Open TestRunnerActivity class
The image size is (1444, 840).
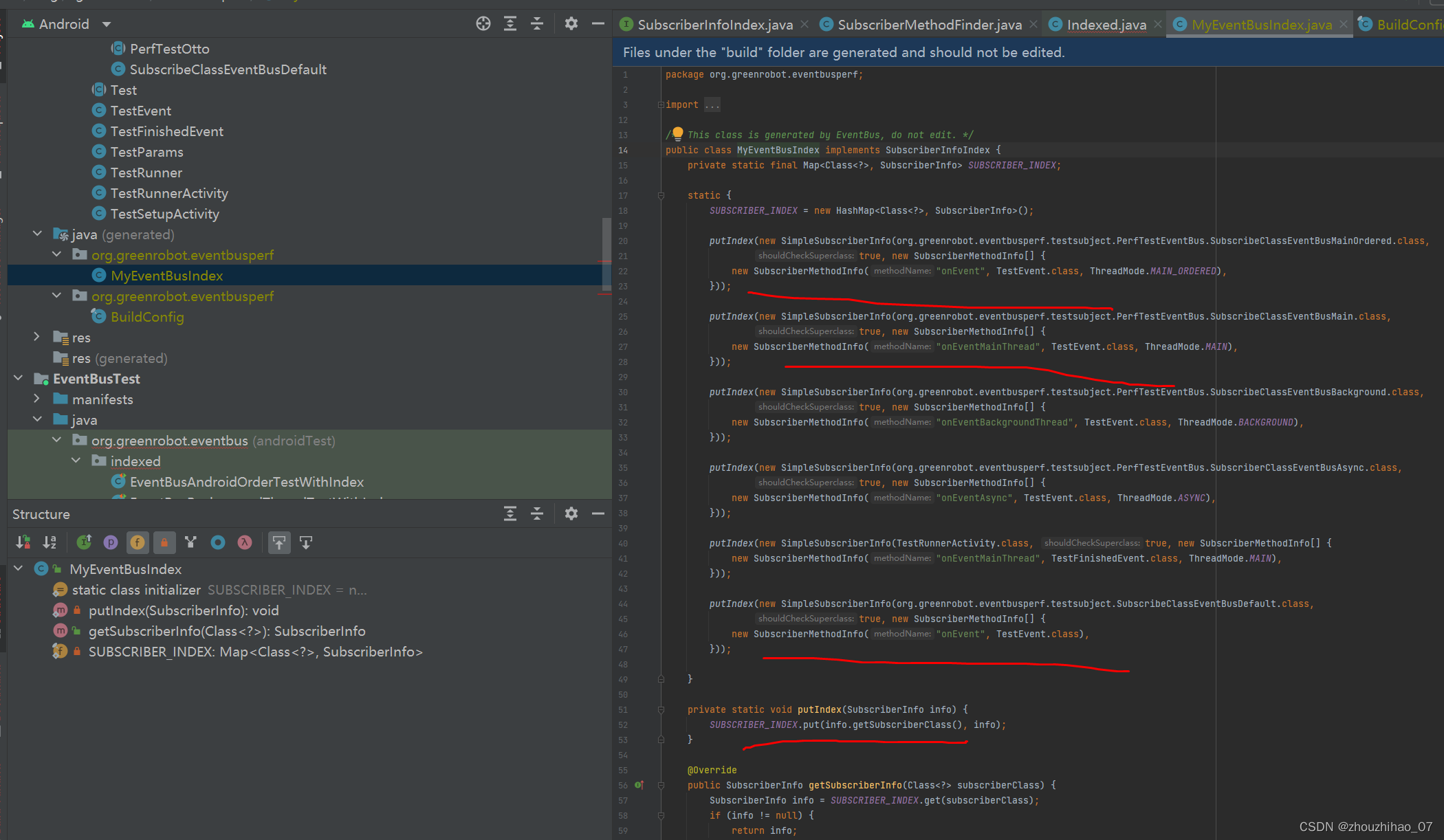pos(169,193)
